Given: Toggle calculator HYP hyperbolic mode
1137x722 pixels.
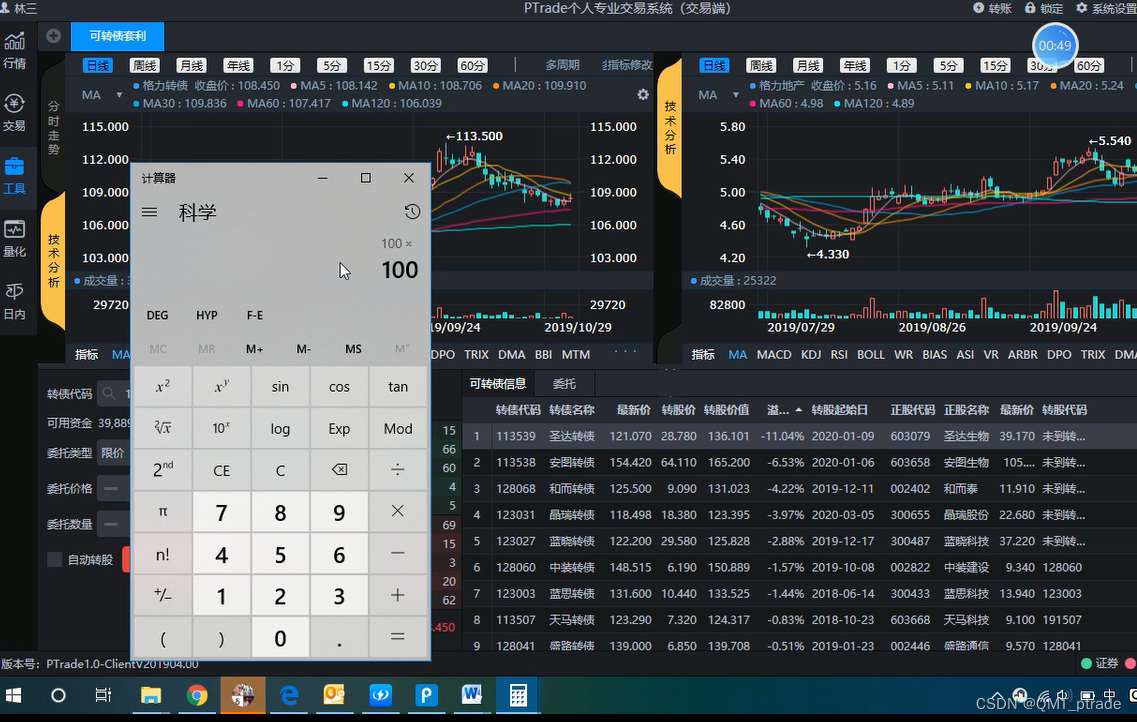Looking at the screenshot, I should click(x=207, y=315).
